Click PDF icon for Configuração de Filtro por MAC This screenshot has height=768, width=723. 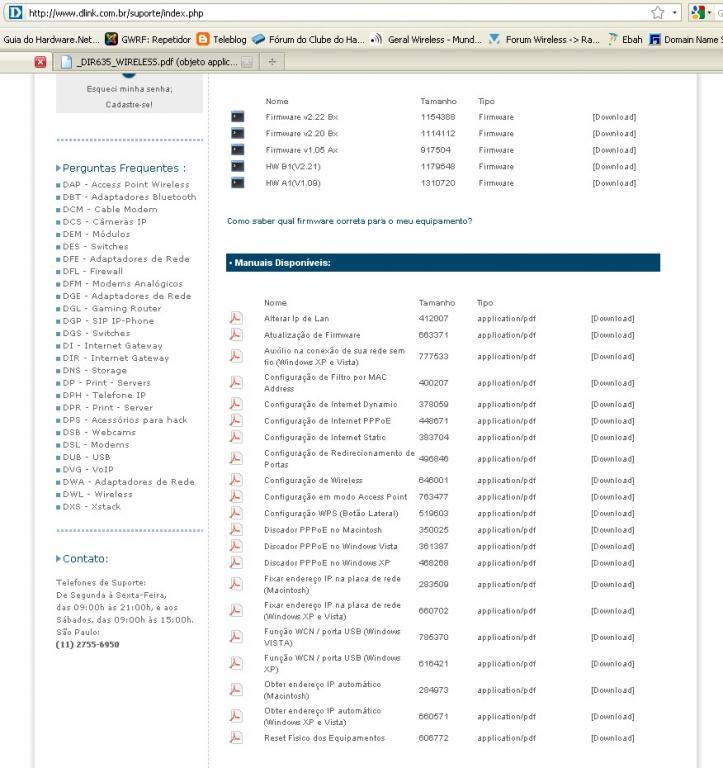click(x=236, y=382)
